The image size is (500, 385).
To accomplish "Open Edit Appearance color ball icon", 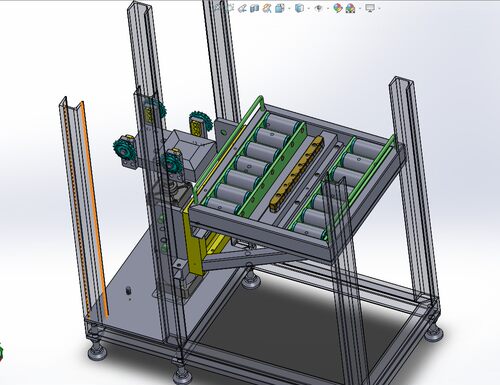I will point(338,8).
